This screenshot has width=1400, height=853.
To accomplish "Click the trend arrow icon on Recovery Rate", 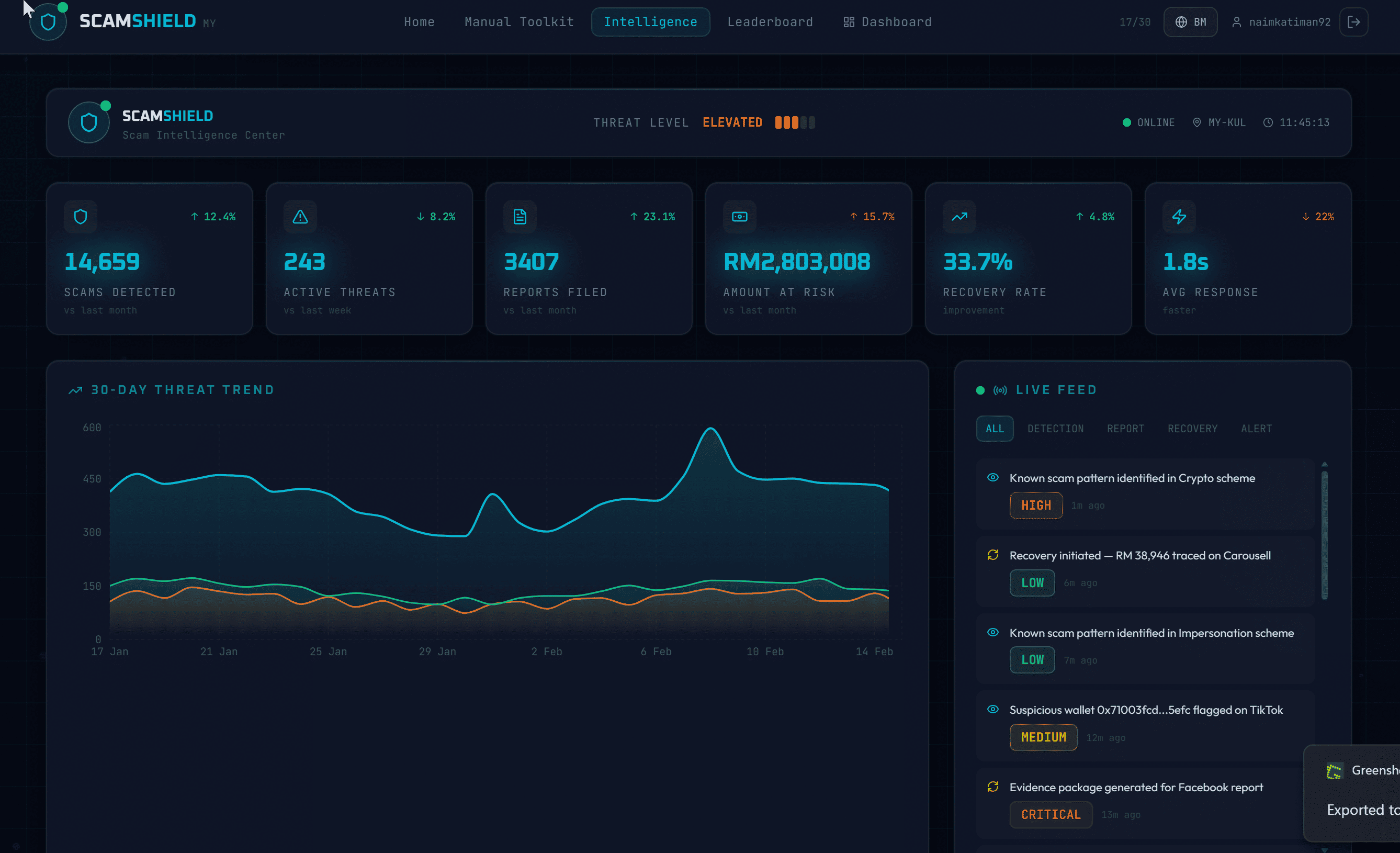I will 959,217.
